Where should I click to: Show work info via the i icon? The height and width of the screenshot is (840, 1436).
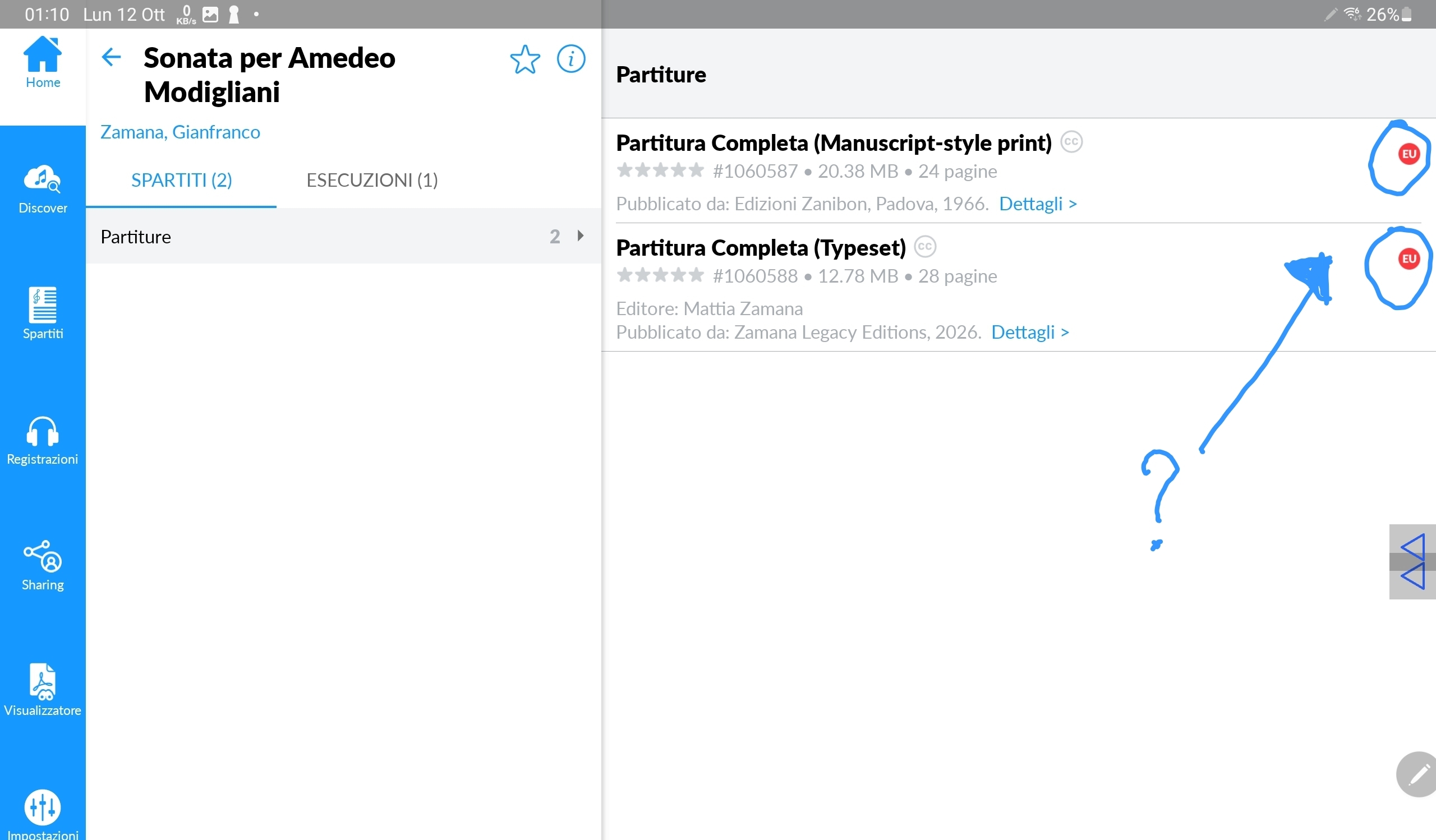[571, 59]
